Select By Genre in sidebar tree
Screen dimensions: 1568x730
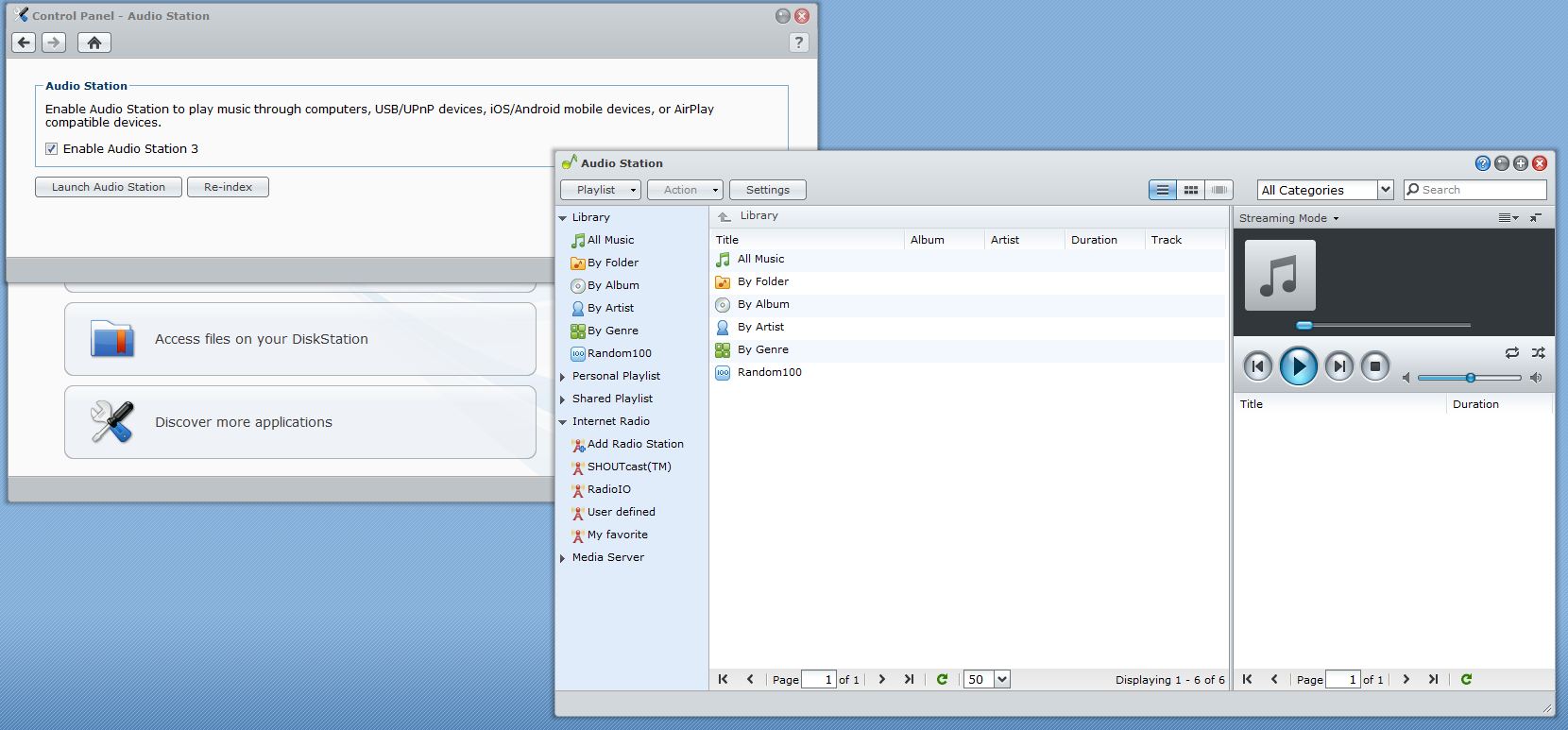click(612, 331)
